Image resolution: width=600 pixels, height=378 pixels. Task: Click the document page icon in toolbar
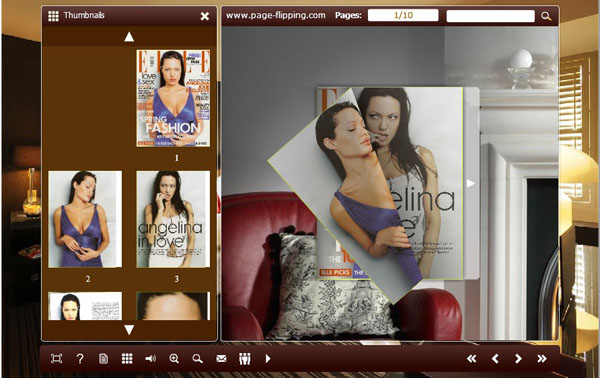click(103, 358)
